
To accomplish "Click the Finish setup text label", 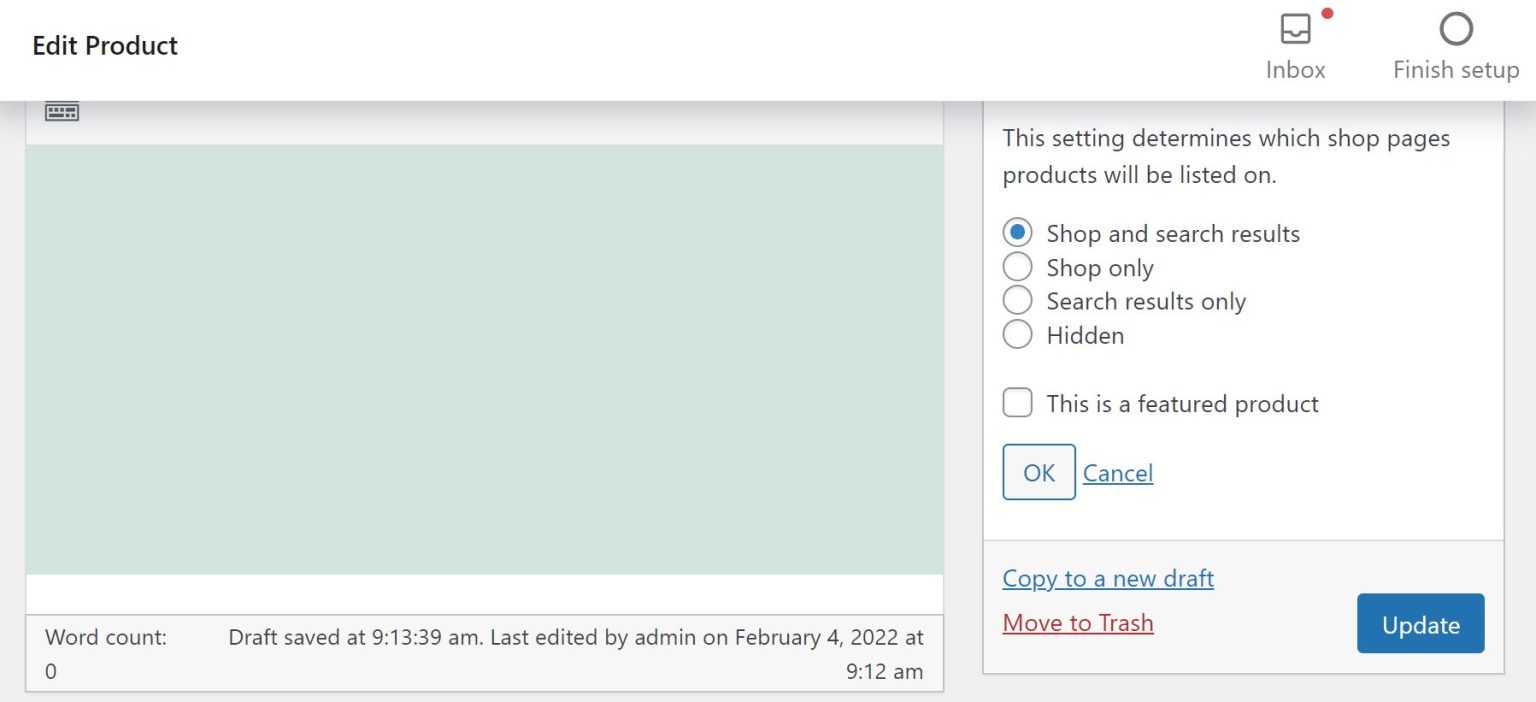I will [x=1455, y=70].
